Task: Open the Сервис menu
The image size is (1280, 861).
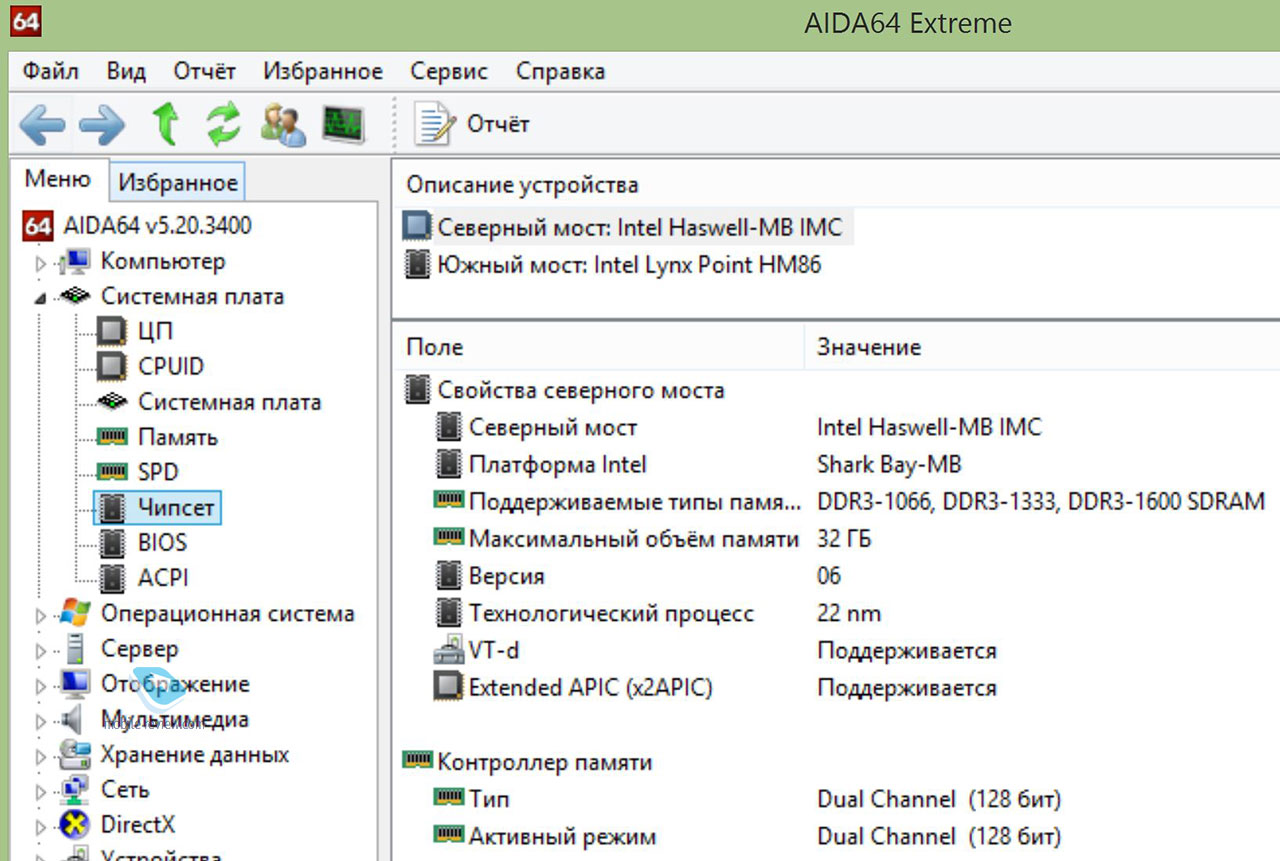Action: coord(449,72)
